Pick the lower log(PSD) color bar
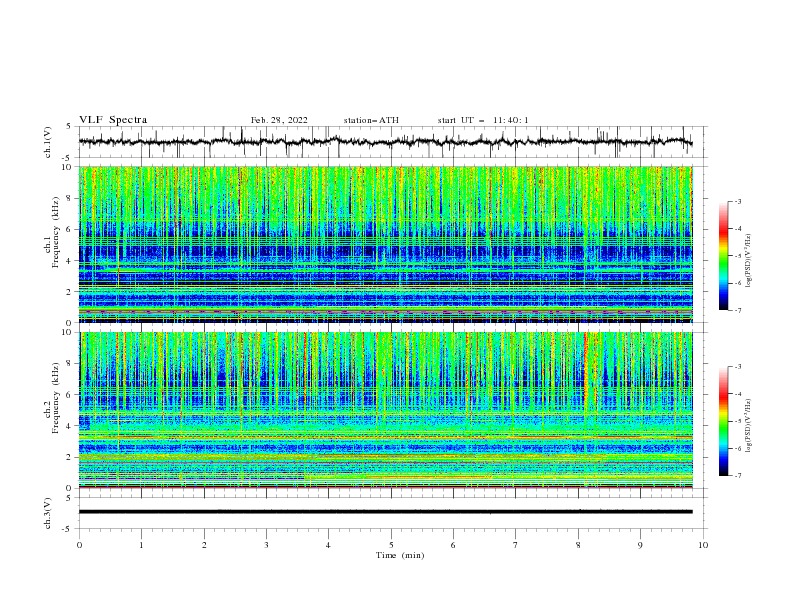The width and height of the screenshot is (792, 612). pos(723,421)
